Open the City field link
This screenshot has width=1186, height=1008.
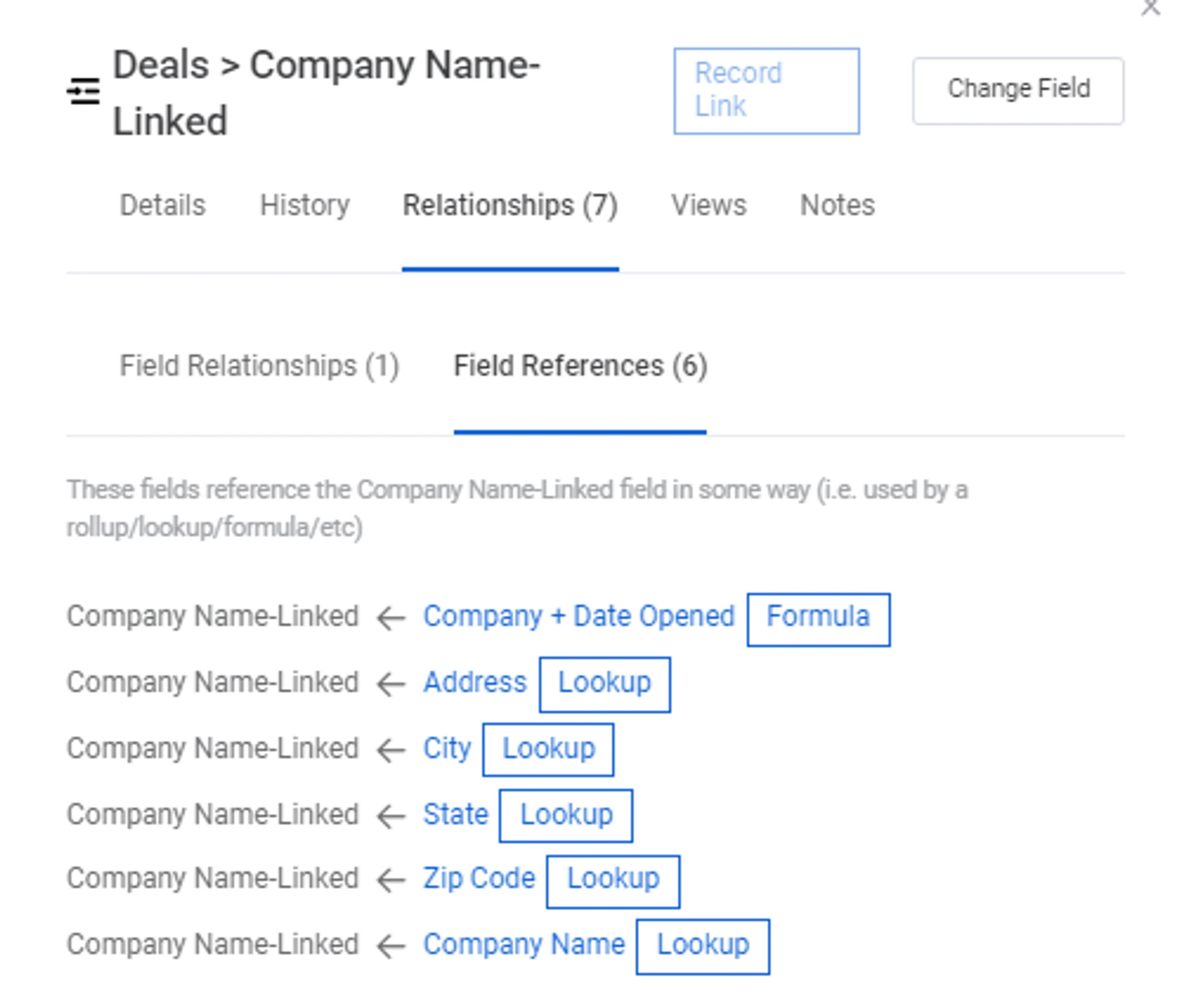pos(447,749)
